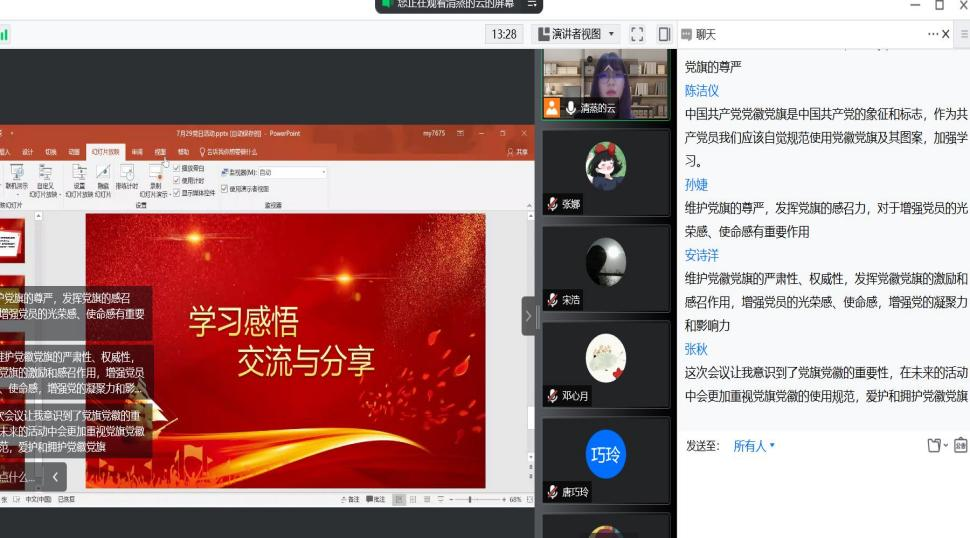The width and height of the screenshot is (970, 538).
Task: Toggle the side panel layout icon
Action: click(663, 34)
